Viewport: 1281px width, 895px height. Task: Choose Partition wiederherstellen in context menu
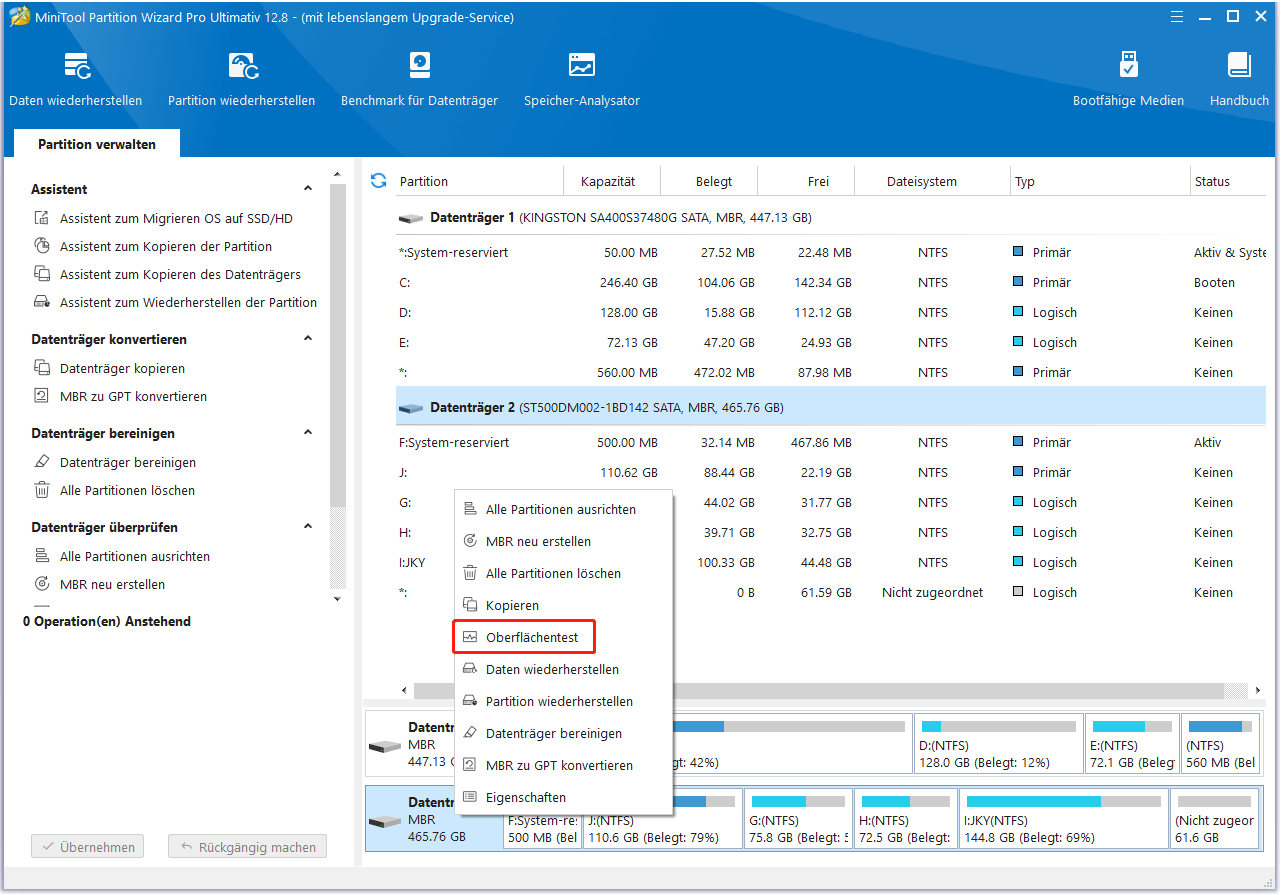563,701
